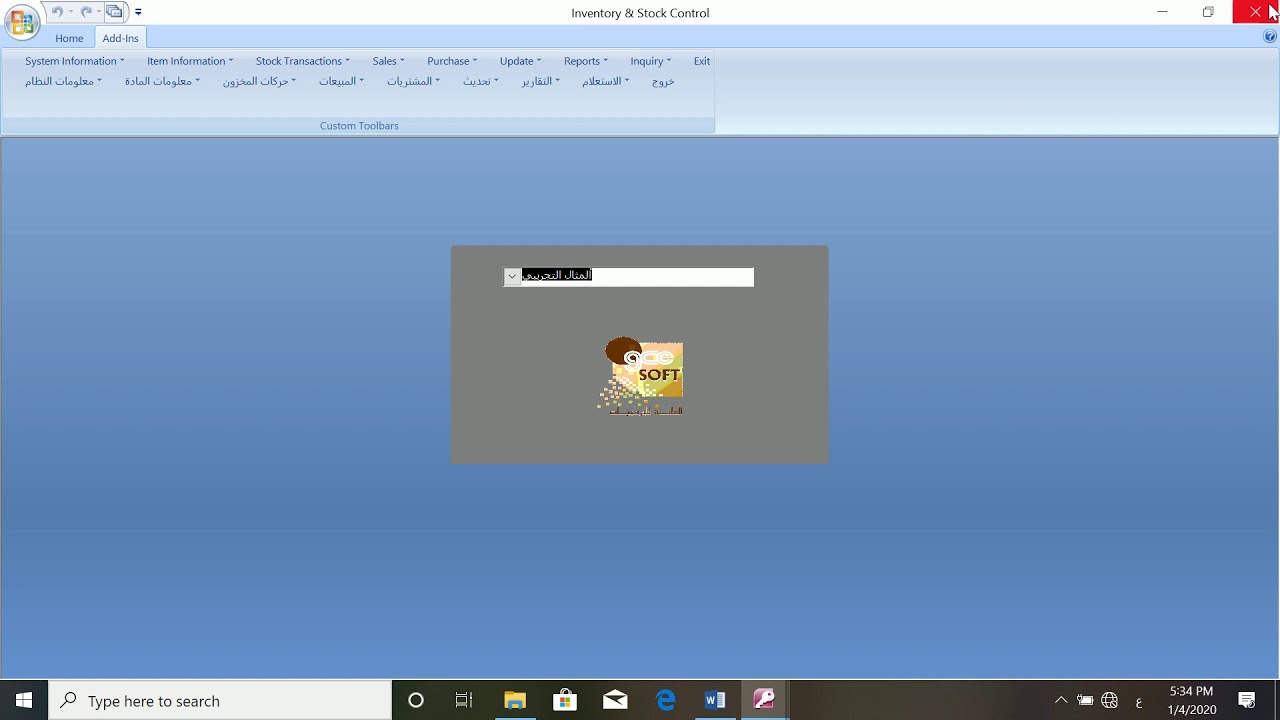This screenshot has height=720, width=1280.
Task: Click the Exit menu item
Action: 702,61
